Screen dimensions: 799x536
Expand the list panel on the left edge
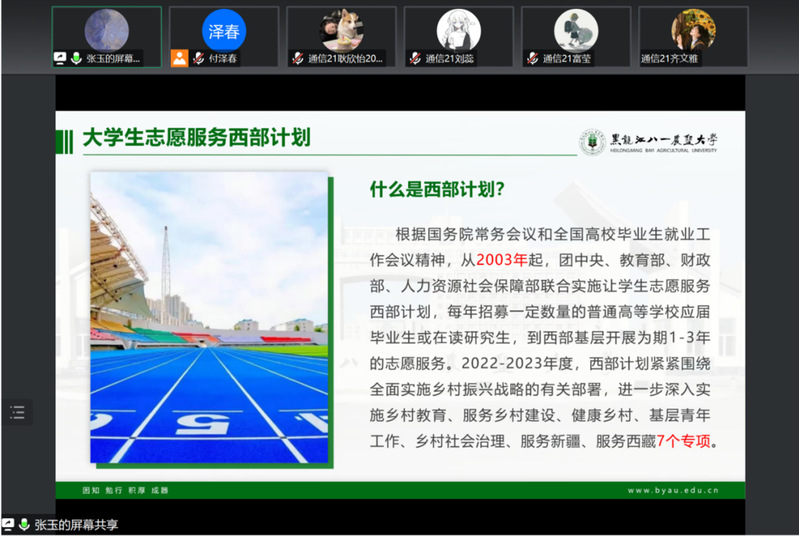(17, 411)
